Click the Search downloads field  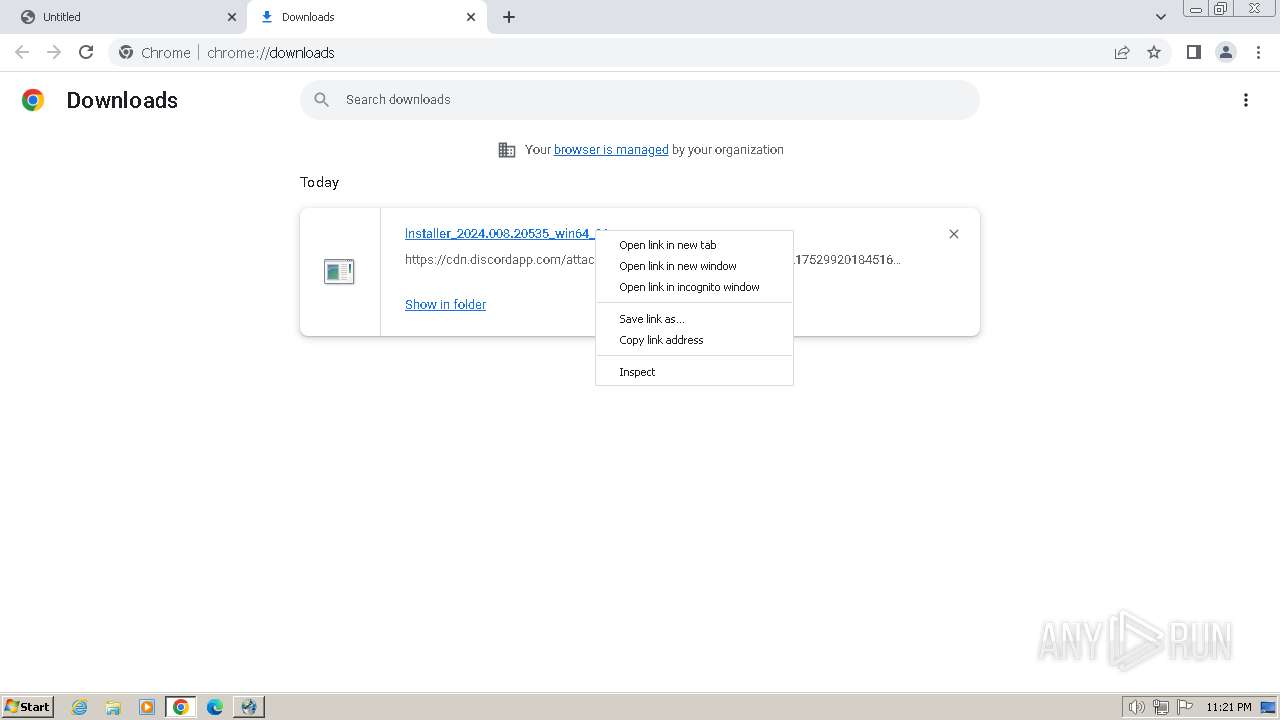click(640, 99)
